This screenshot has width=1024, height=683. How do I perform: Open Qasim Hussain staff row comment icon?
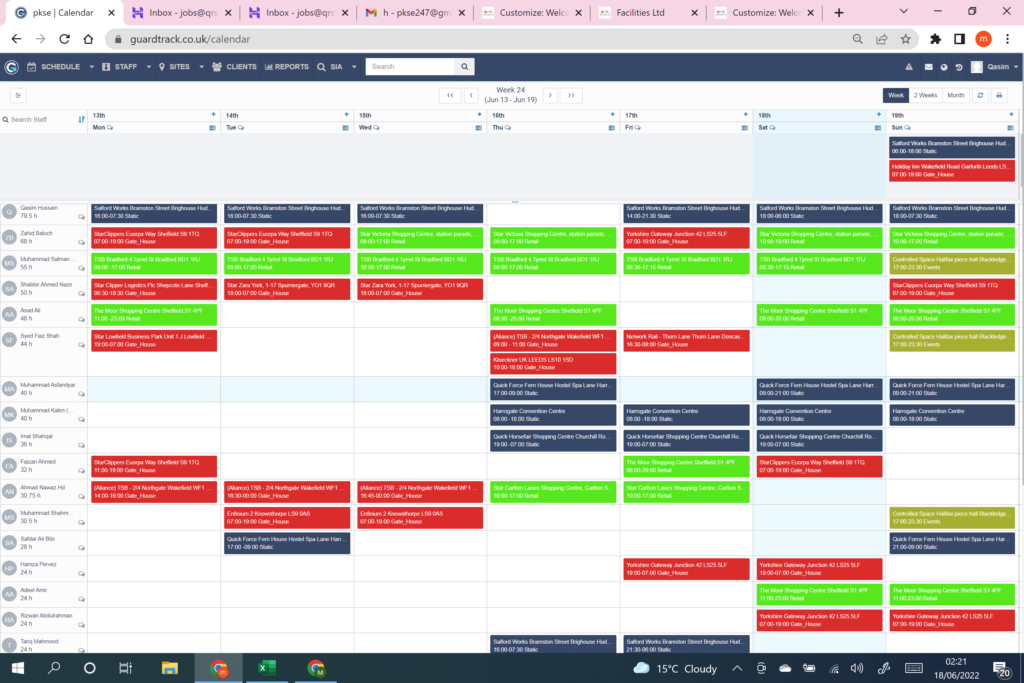point(82,217)
